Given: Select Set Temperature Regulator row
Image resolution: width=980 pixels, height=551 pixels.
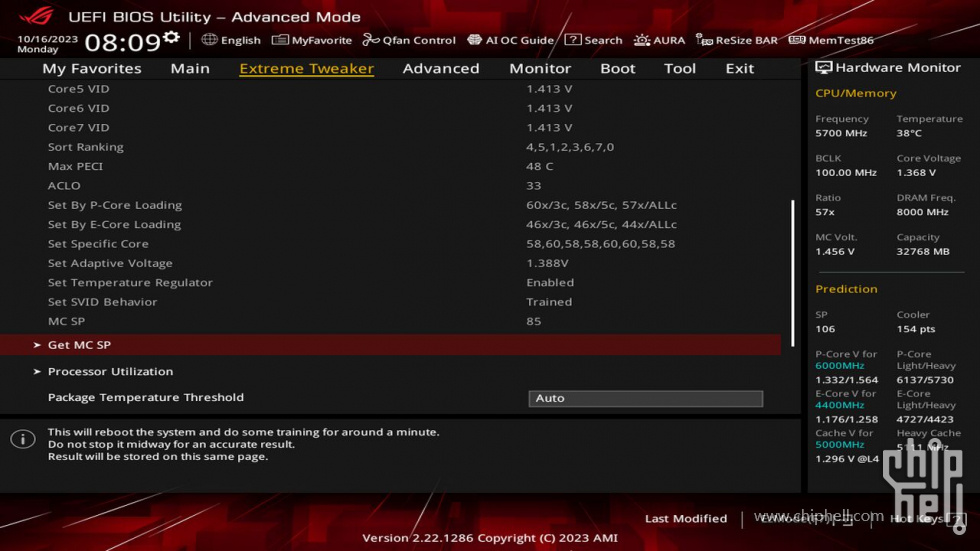Looking at the screenshot, I should click(x=391, y=282).
